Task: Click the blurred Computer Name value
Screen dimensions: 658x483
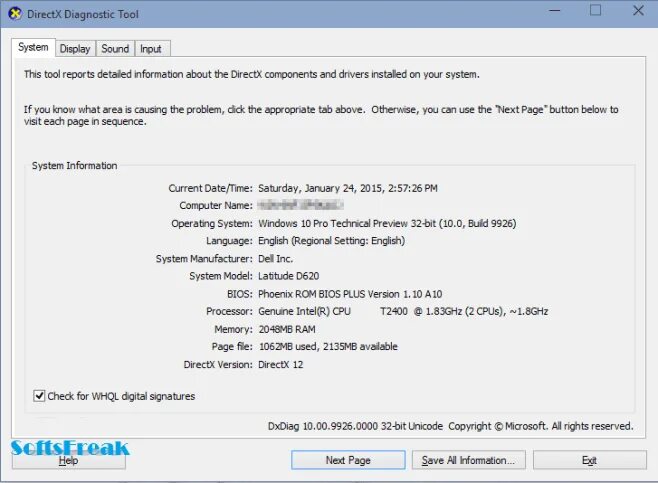Action: (x=300, y=205)
